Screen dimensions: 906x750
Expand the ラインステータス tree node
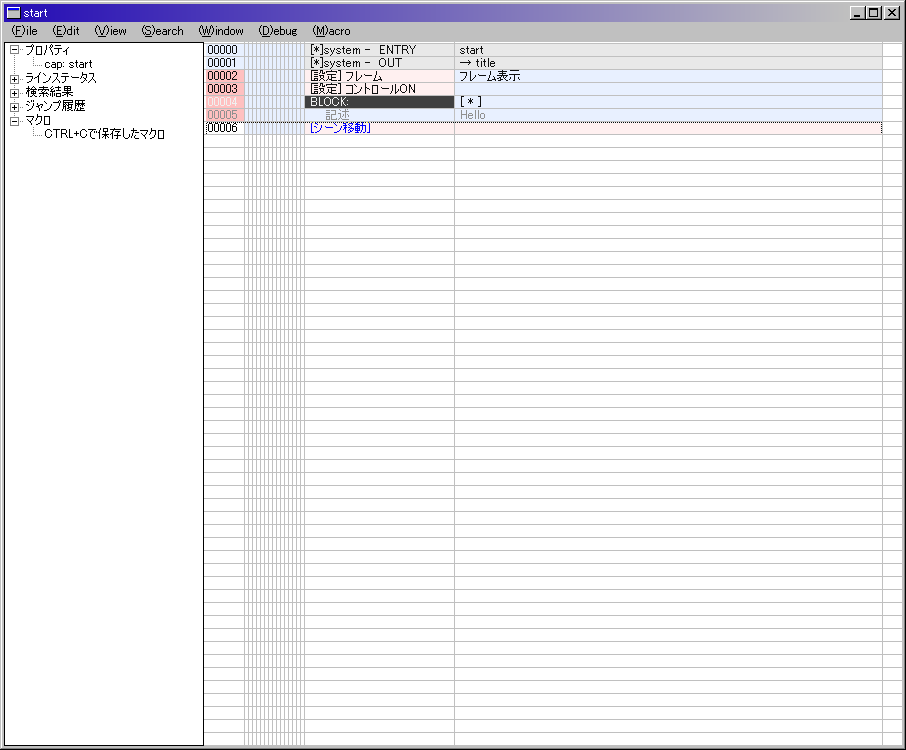pos(14,79)
